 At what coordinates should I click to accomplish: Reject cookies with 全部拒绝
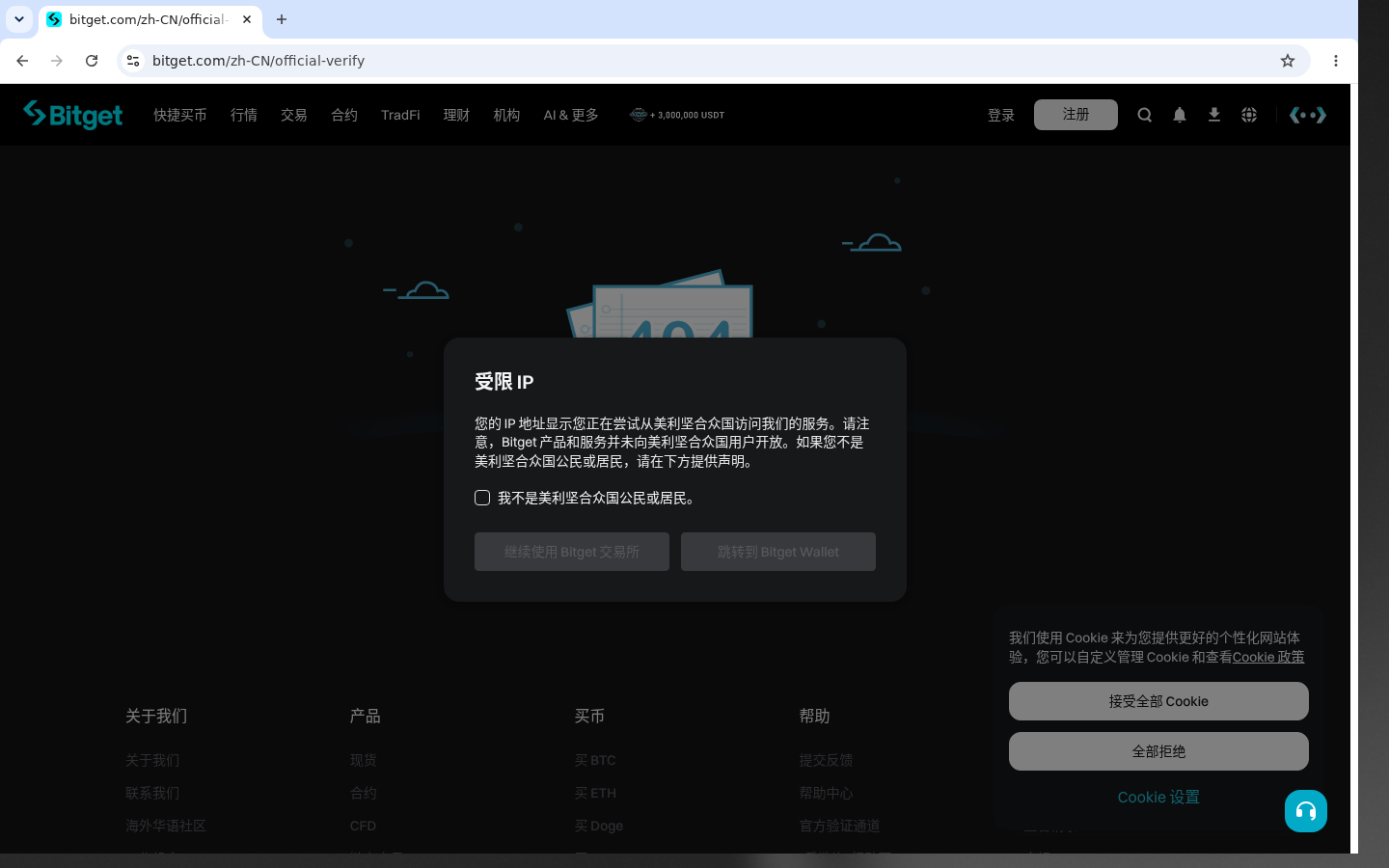(x=1158, y=751)
